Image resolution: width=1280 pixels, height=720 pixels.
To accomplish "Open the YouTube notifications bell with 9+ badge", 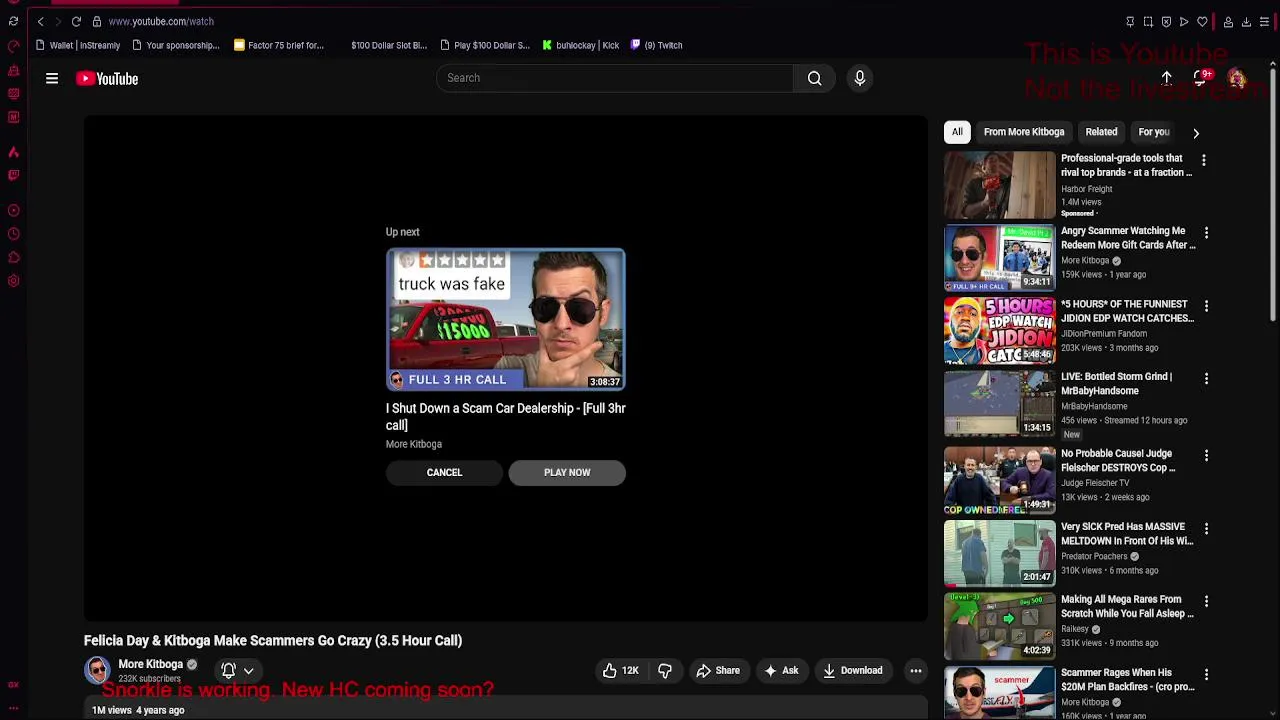I will pos(1201,78).
